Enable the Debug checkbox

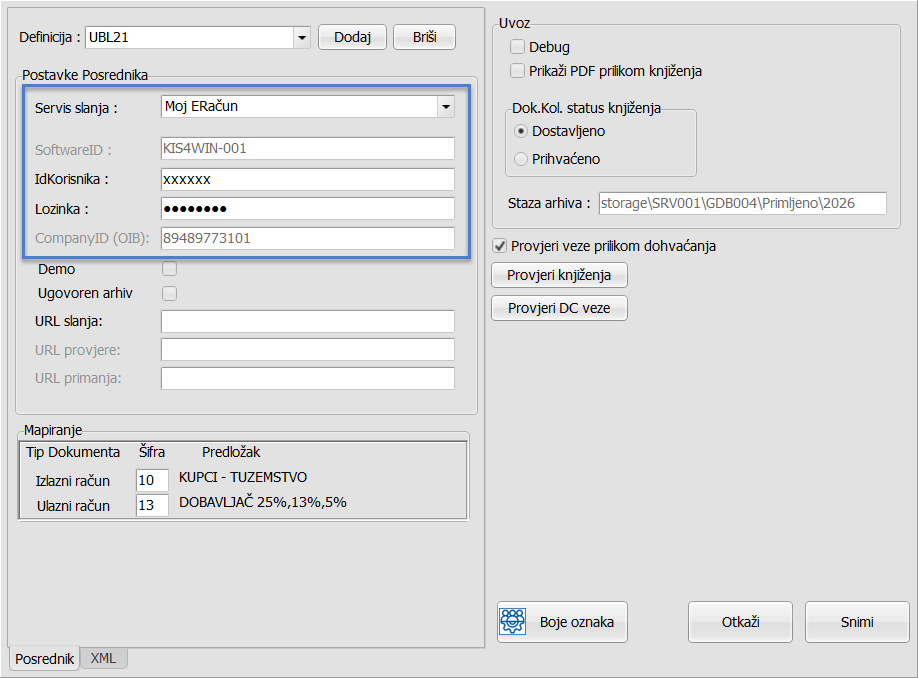pyautogui.click(x=517, y=47)
